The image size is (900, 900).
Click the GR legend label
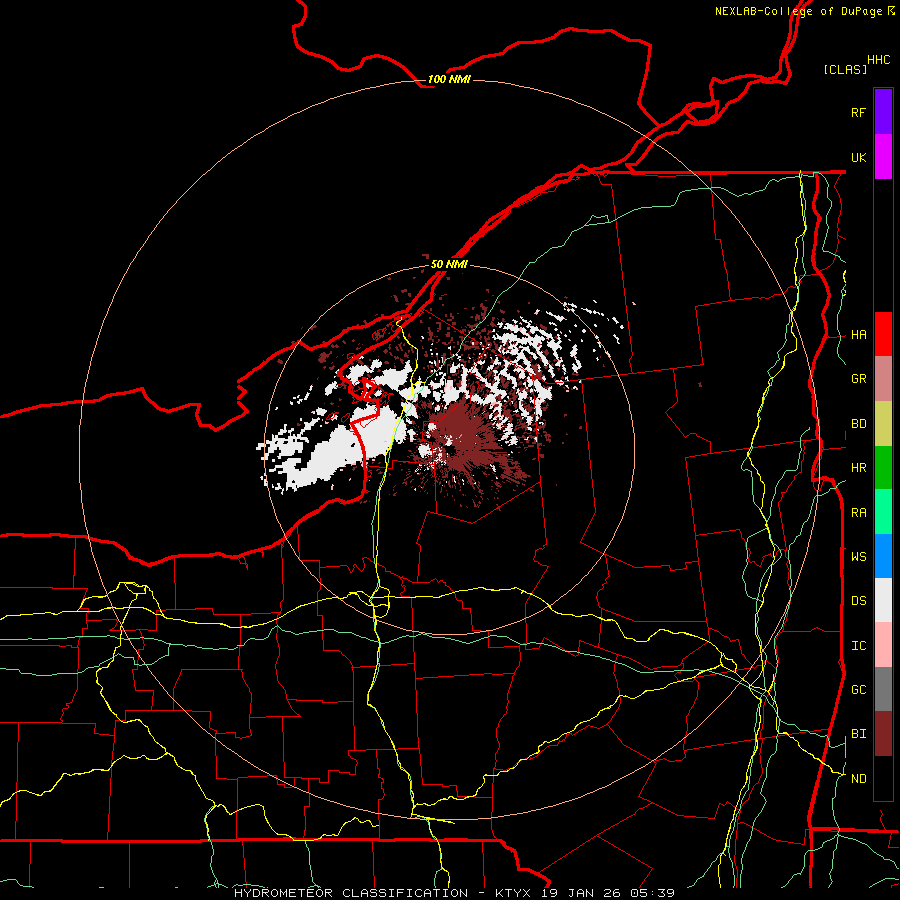click(858, 379)
